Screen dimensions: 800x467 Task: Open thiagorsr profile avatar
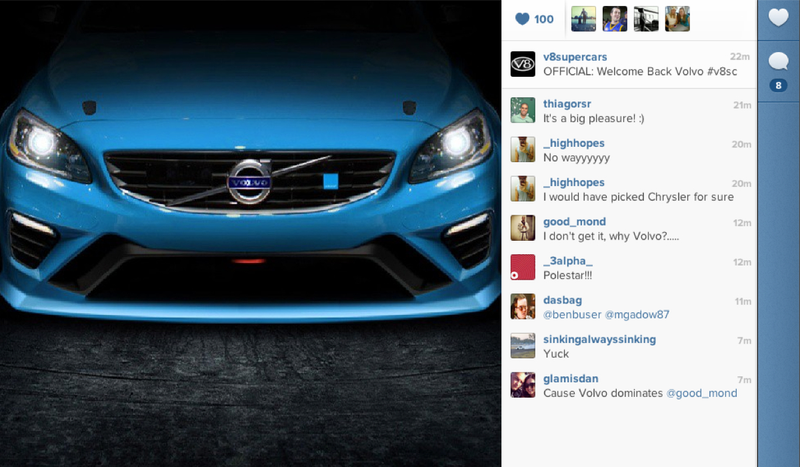[523, 110]
